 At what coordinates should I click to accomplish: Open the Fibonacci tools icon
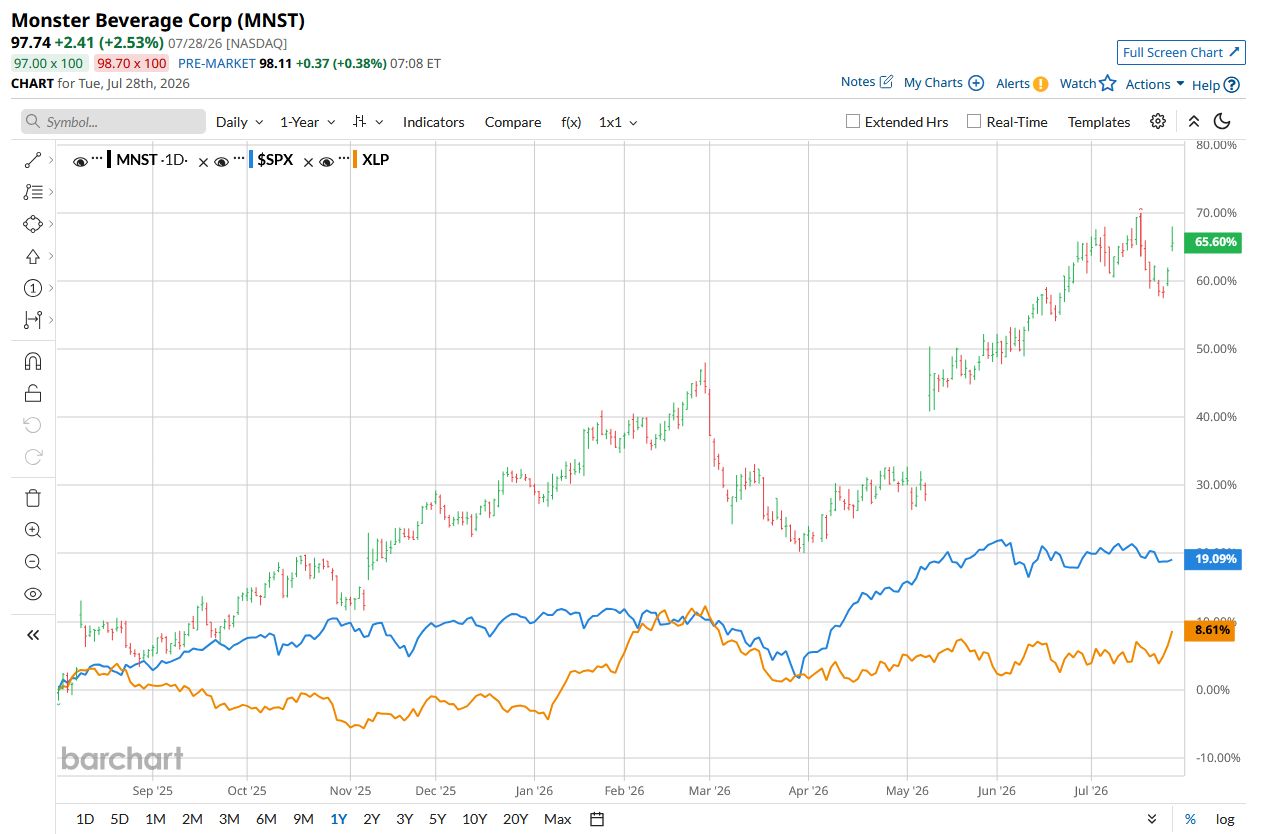tap(32, 192)
